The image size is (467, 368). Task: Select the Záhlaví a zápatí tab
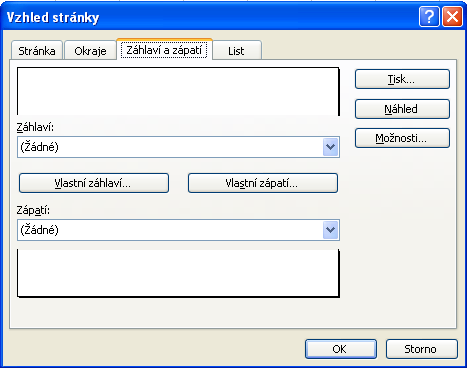click(x=164, y=50)
